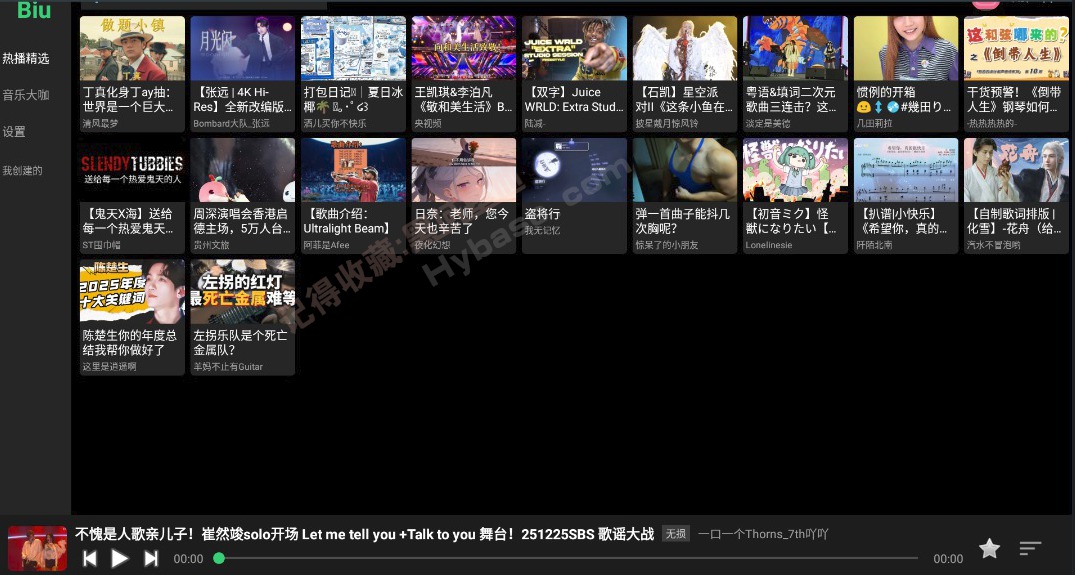Click the artist name 一口一个Thorns_7th吖吖
This screenshot has width=1075, height=575.
pyautogui.click(x=763, y=534)
